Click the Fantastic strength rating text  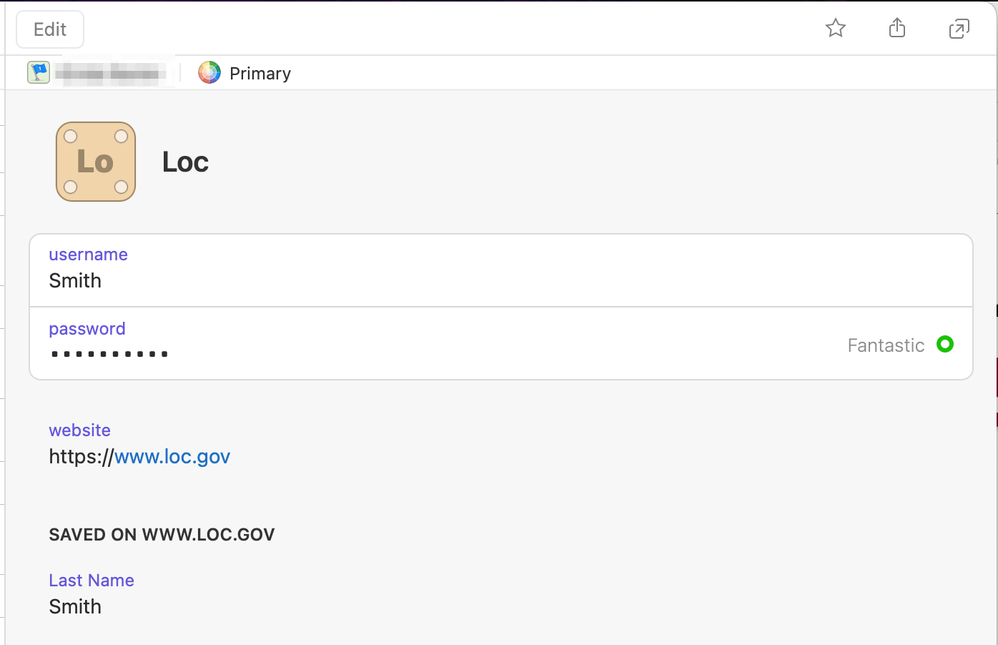pos(886,346)
